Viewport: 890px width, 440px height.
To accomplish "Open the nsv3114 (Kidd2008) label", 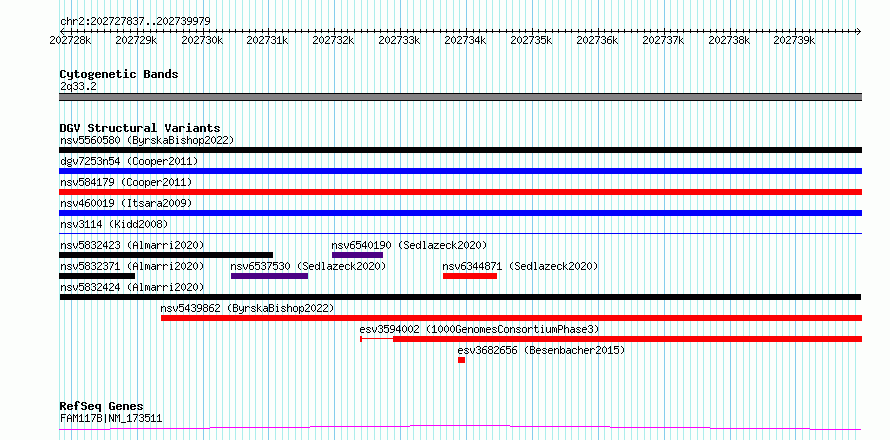I will coord(114,224).
